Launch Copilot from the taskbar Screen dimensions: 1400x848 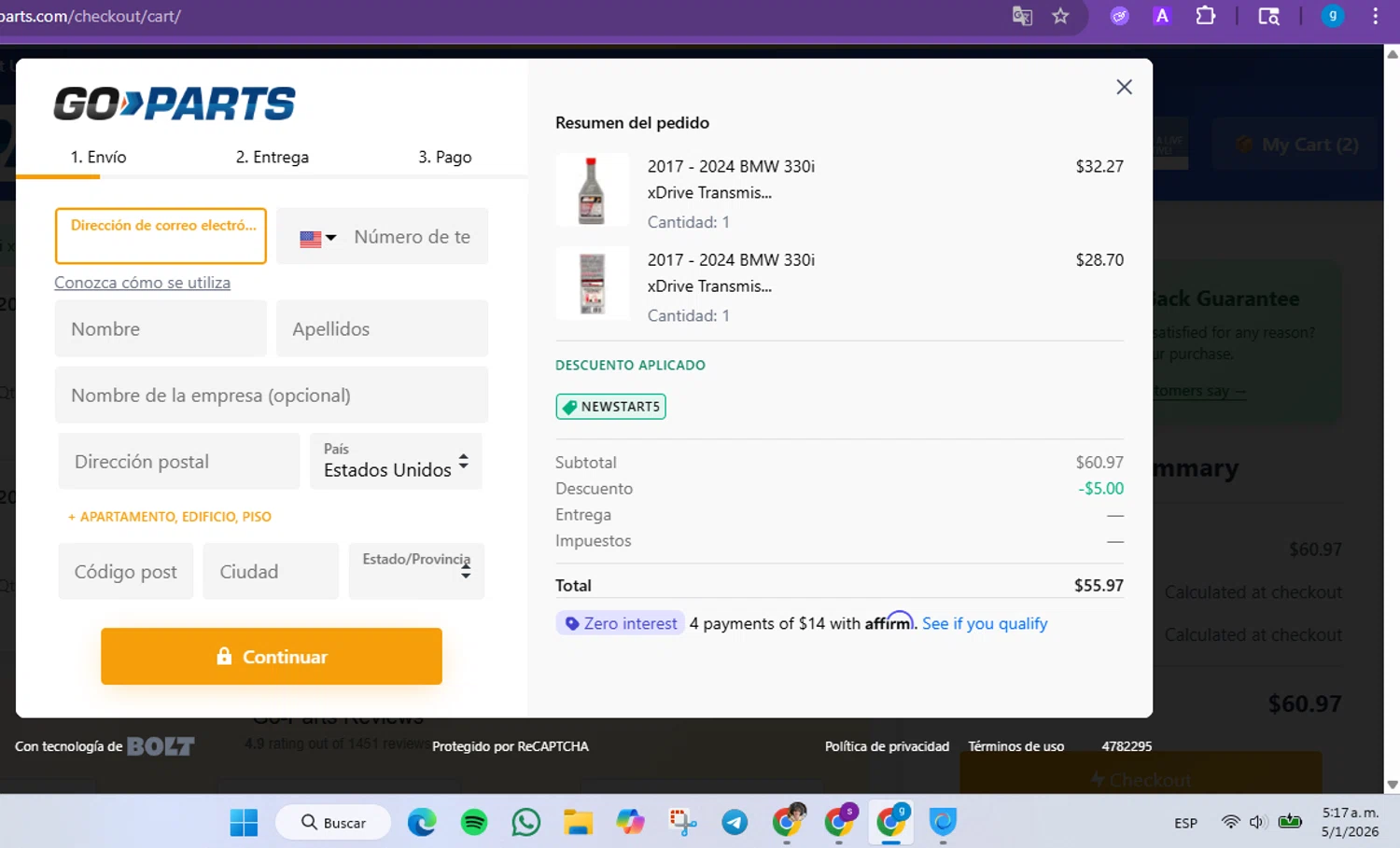[630, 823]
